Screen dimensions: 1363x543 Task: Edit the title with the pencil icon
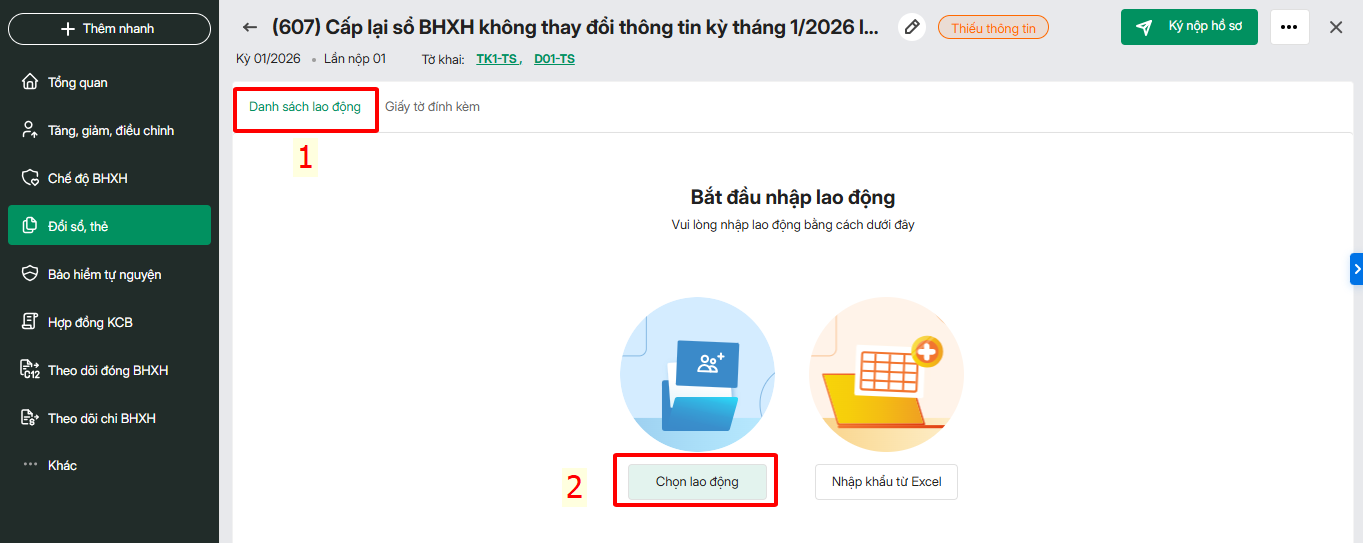coord(911,27)
